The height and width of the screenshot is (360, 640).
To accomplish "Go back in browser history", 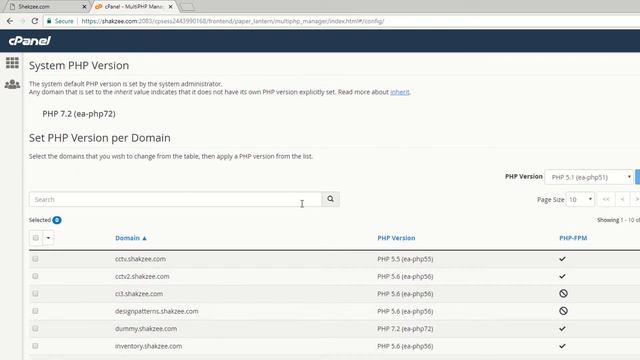I will tap(10, 21).
